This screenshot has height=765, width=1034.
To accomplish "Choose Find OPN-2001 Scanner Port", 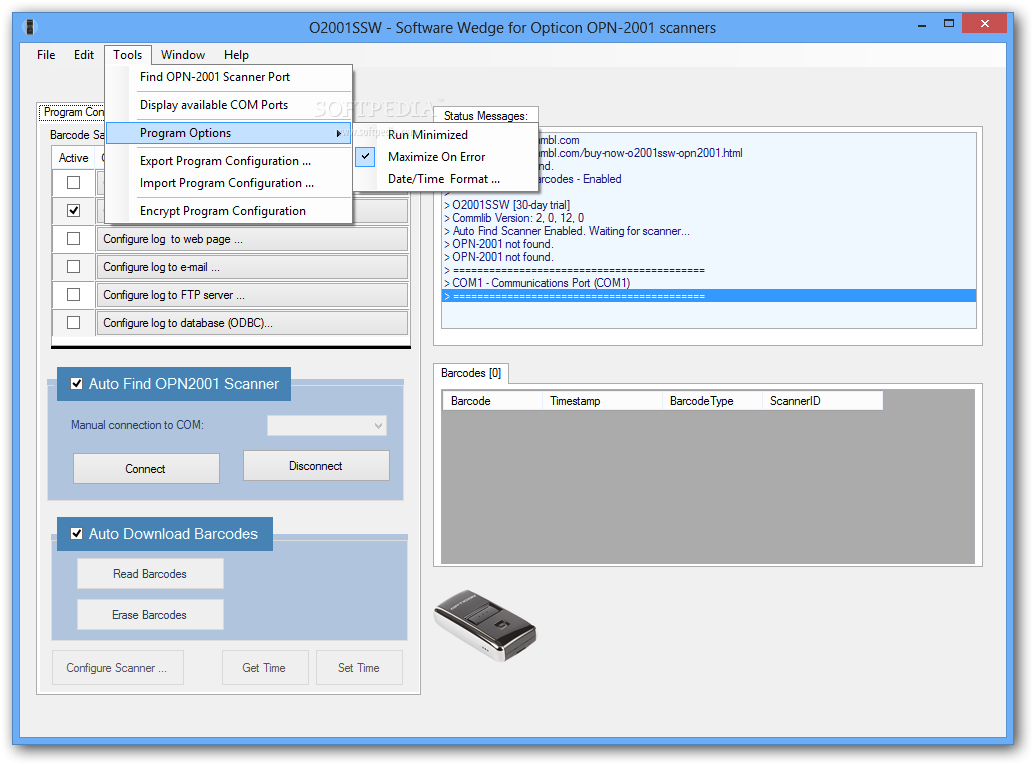I will [228, 76].
